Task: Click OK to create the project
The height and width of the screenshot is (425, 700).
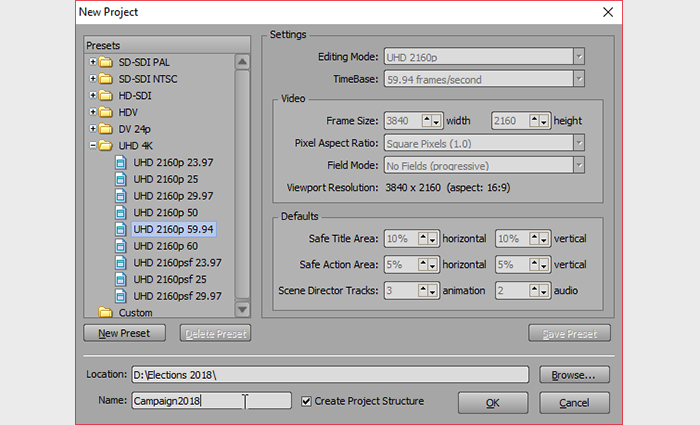Action: tap(492, 402)
